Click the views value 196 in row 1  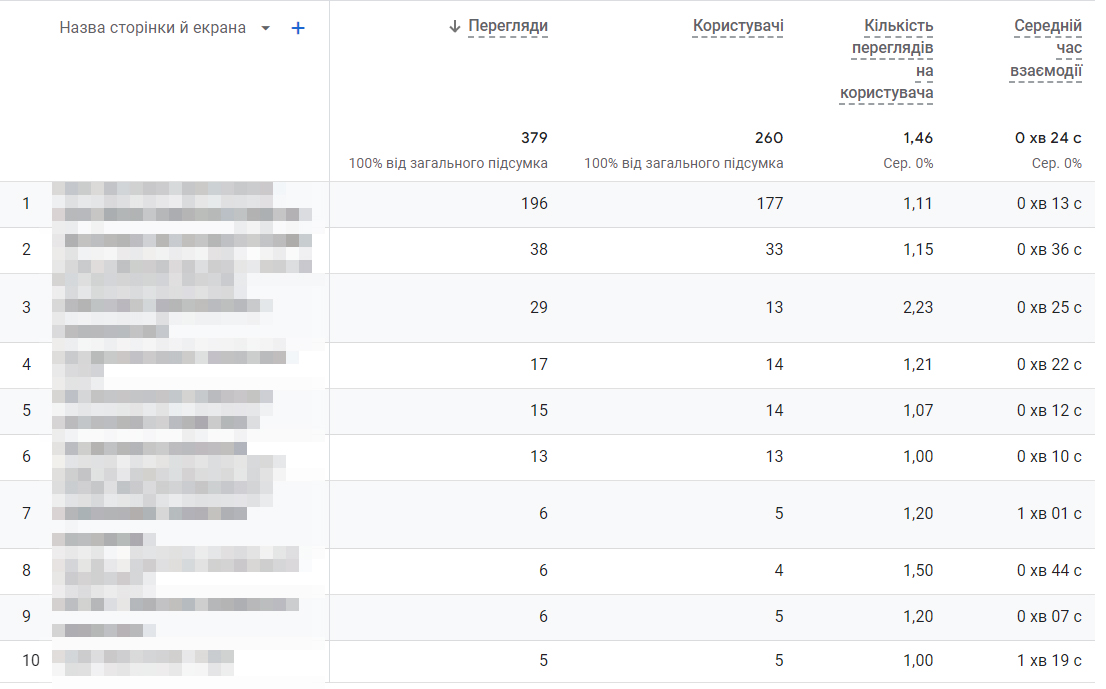[534, 204]
